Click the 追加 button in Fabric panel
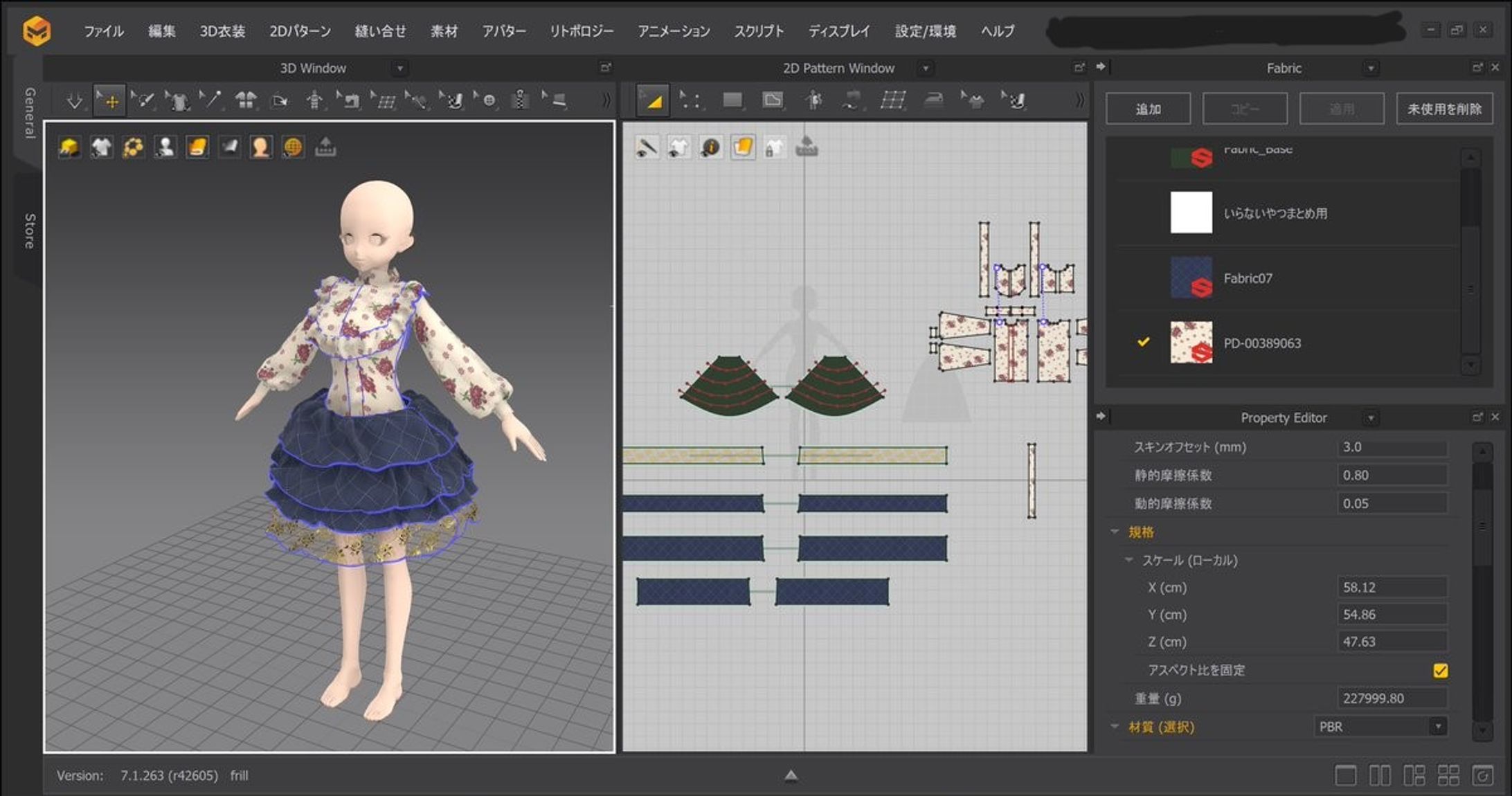 [1148, 109]
